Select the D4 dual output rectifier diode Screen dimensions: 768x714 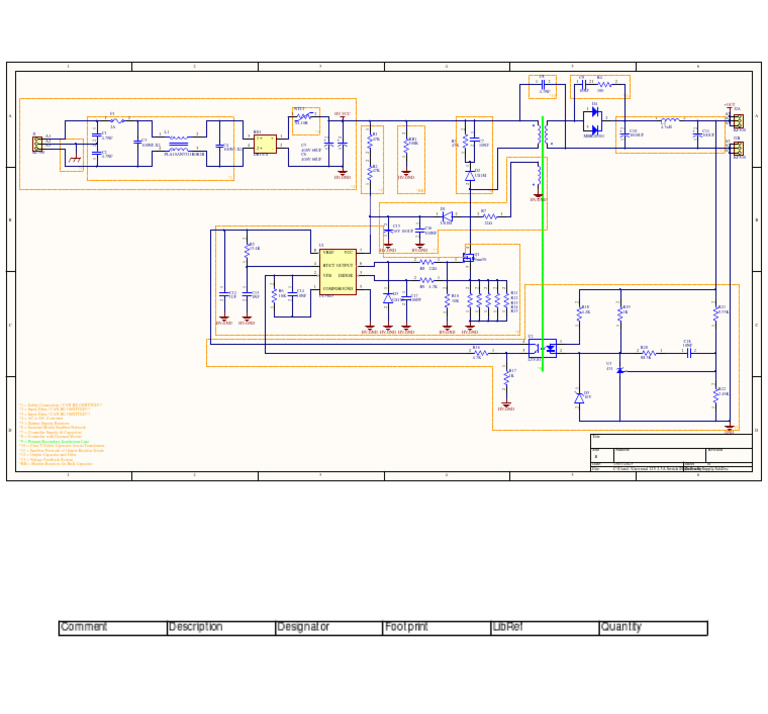coord(593,121)
